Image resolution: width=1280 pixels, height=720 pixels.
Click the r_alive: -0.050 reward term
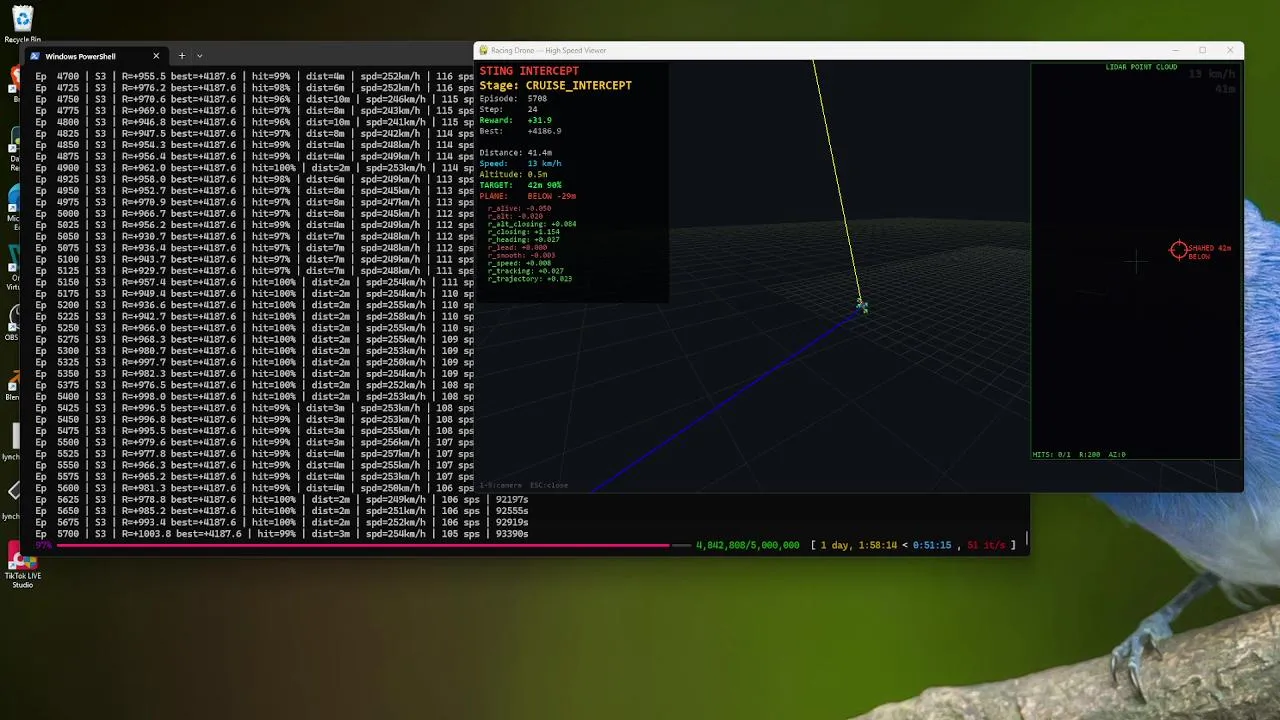[519, 208]
